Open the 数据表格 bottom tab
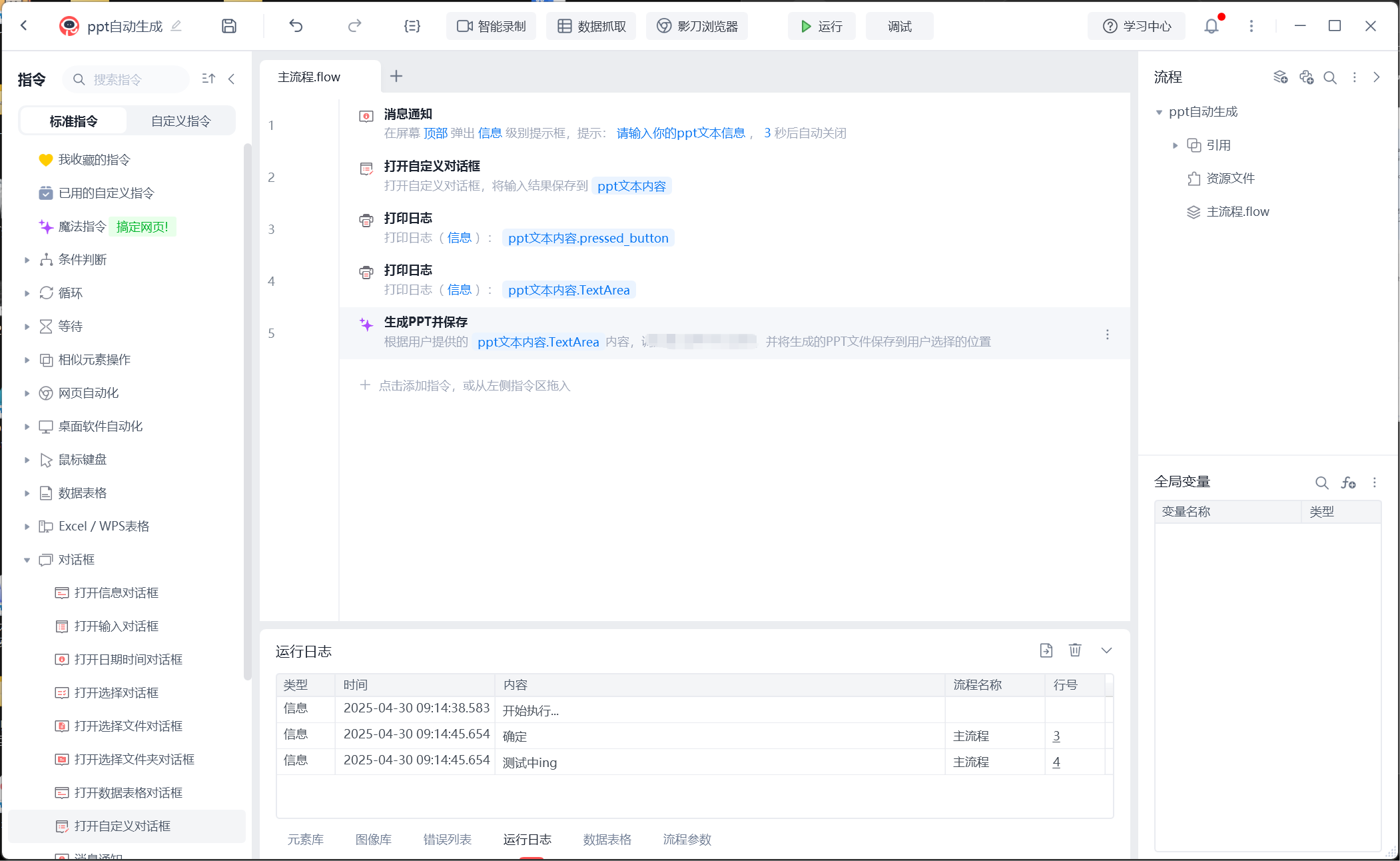The width and height of the screenshot is (1400, 861). pyautogui.click(x=607, y=839)
